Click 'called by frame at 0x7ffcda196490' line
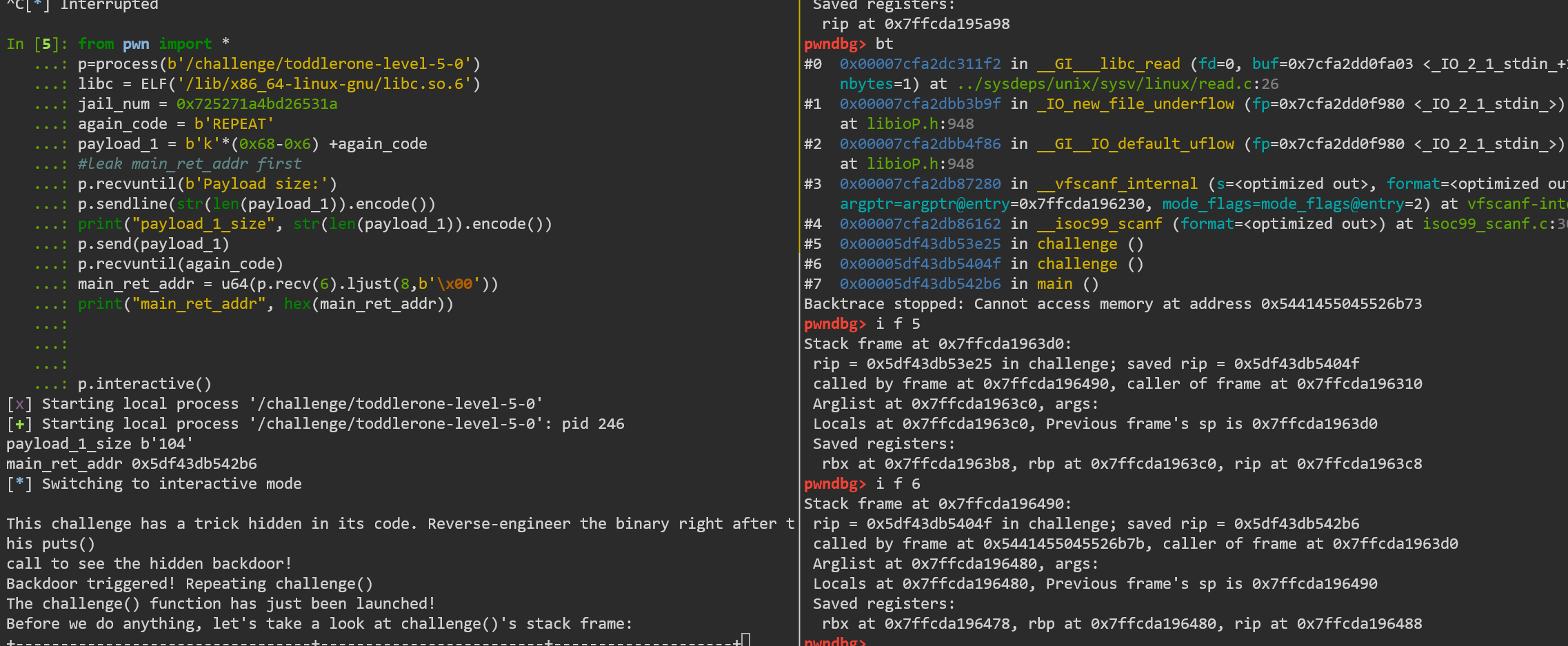This screenshot has height=646, width=1568. pos(1118,384)
